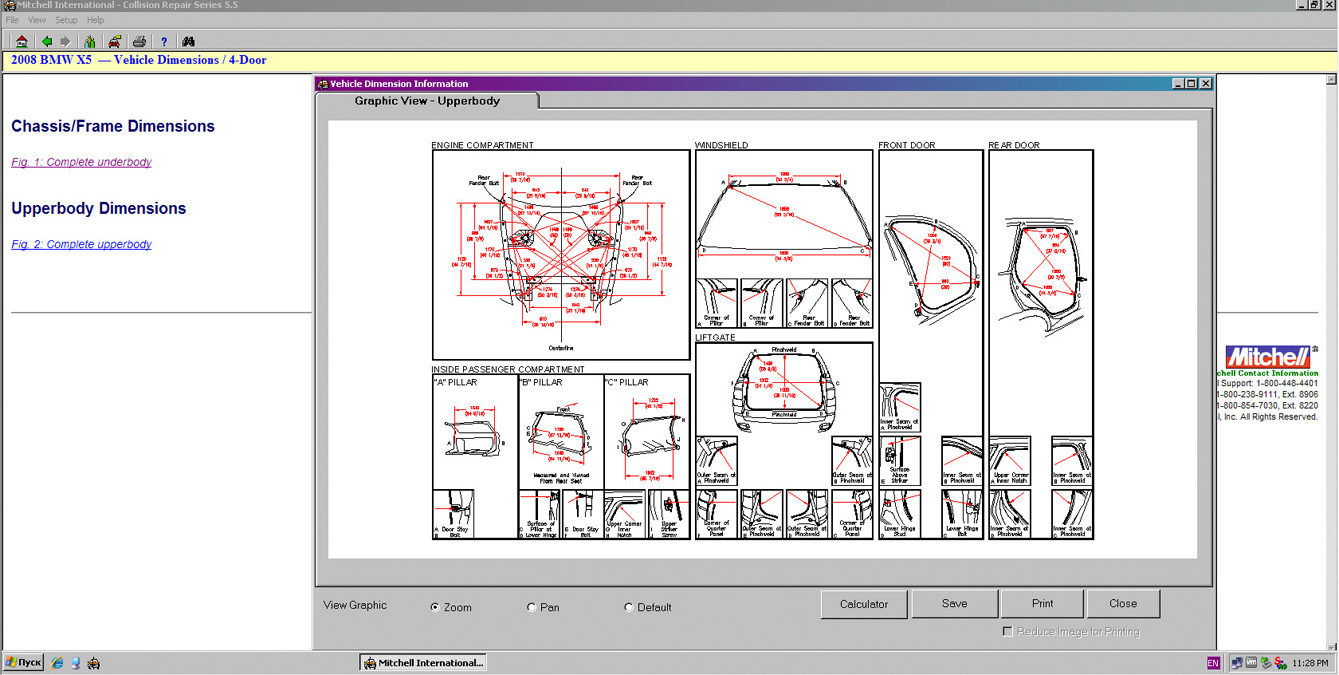Viewport: 1339px width, 675px height.
Task: Click the printer icon in toolbar
Action: [x=139, y=41]
